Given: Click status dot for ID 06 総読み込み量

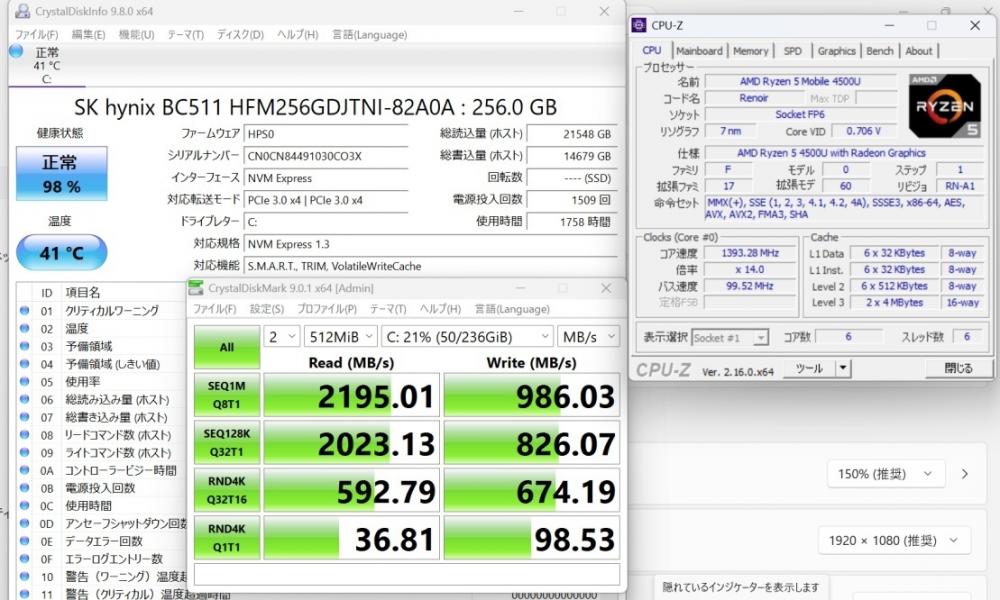Looking at the screenshot, I should coord(24,399).
